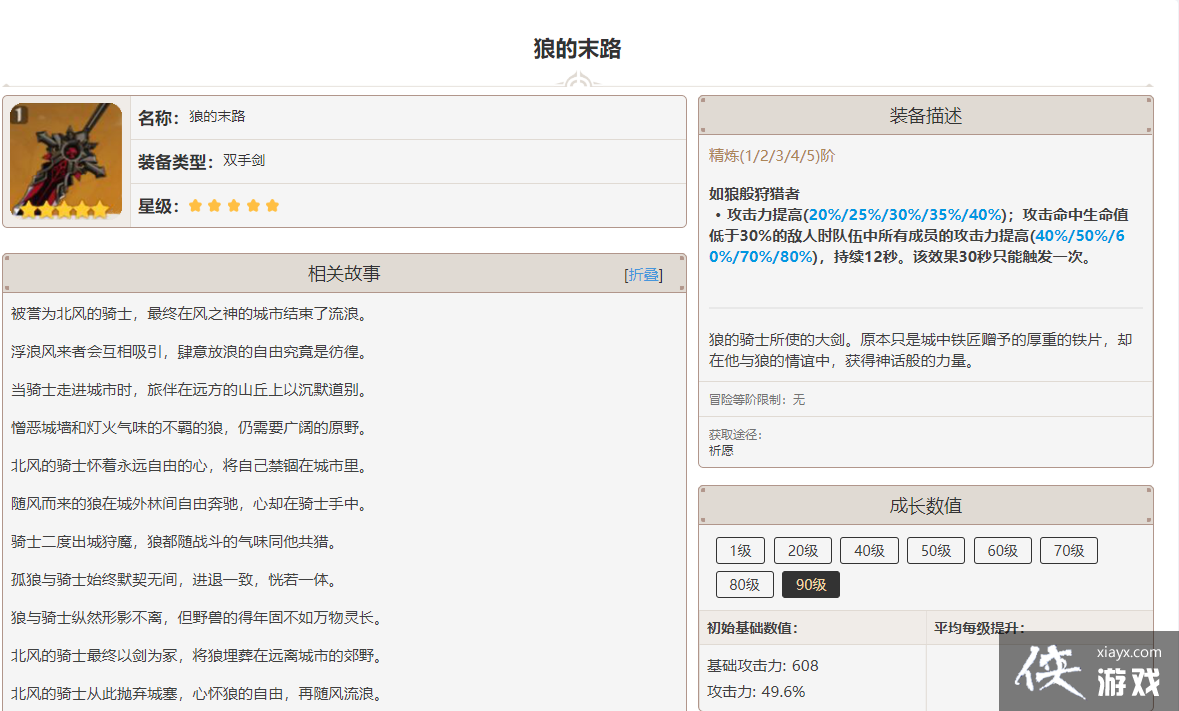The height and width of the screenshot is (711, 1179).
Task: Click the blue attack percentage values text
Action: (905, 215)
